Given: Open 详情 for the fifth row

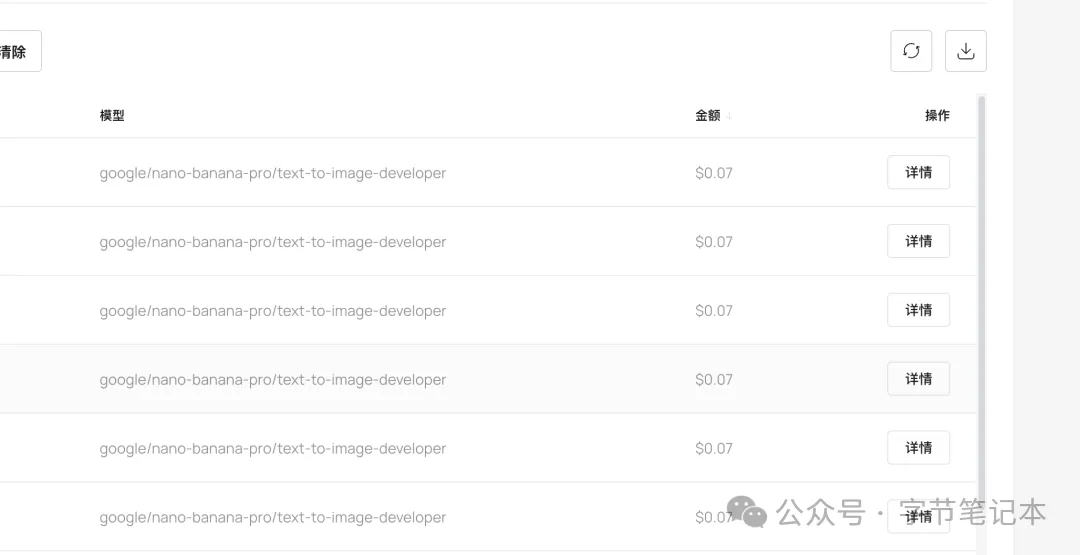Looking at the screenshot, I should tap(918, 448).
